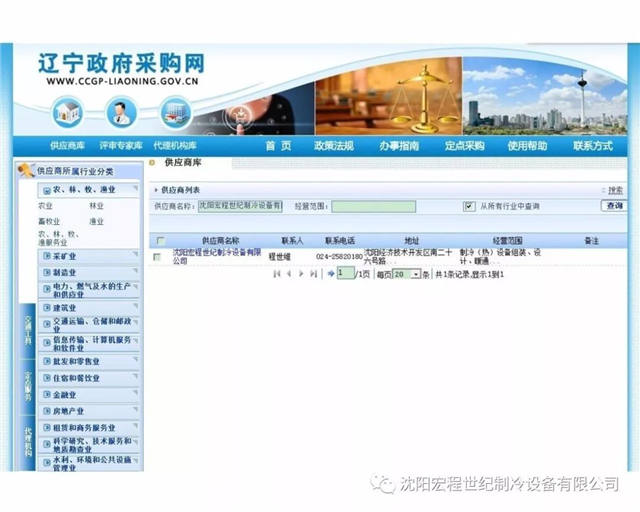Open the review expert person icon

(x=121, y=111)
